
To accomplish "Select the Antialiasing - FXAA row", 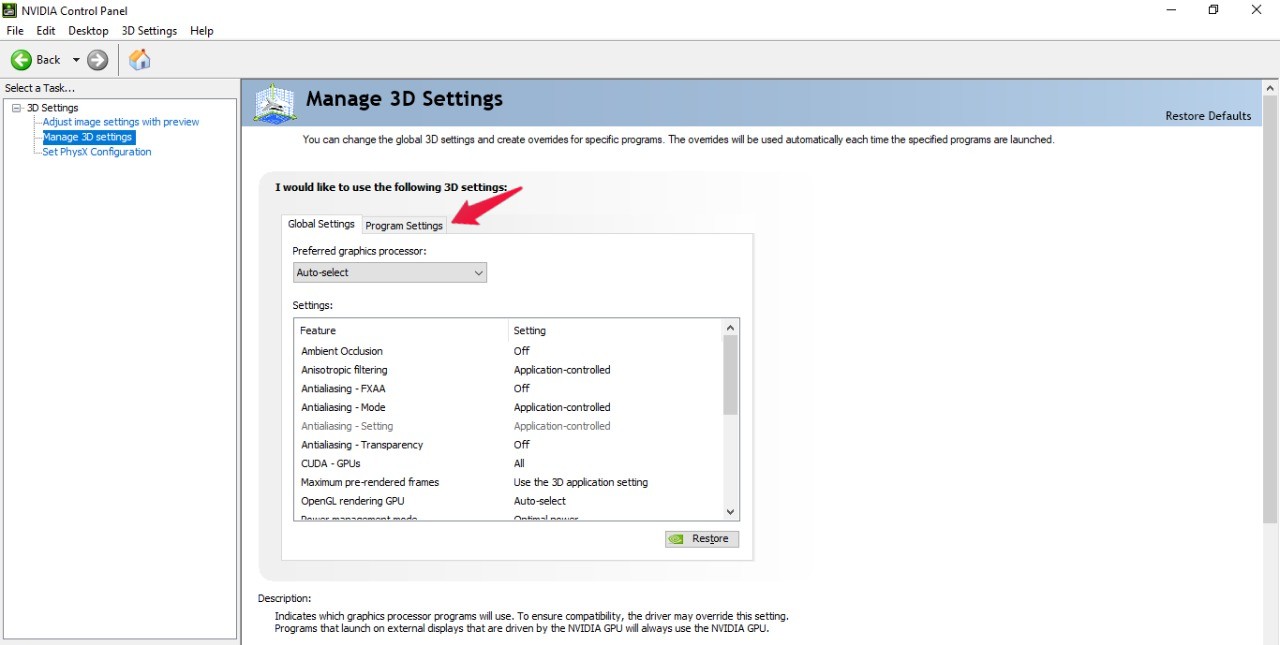I will click(508, 389).
